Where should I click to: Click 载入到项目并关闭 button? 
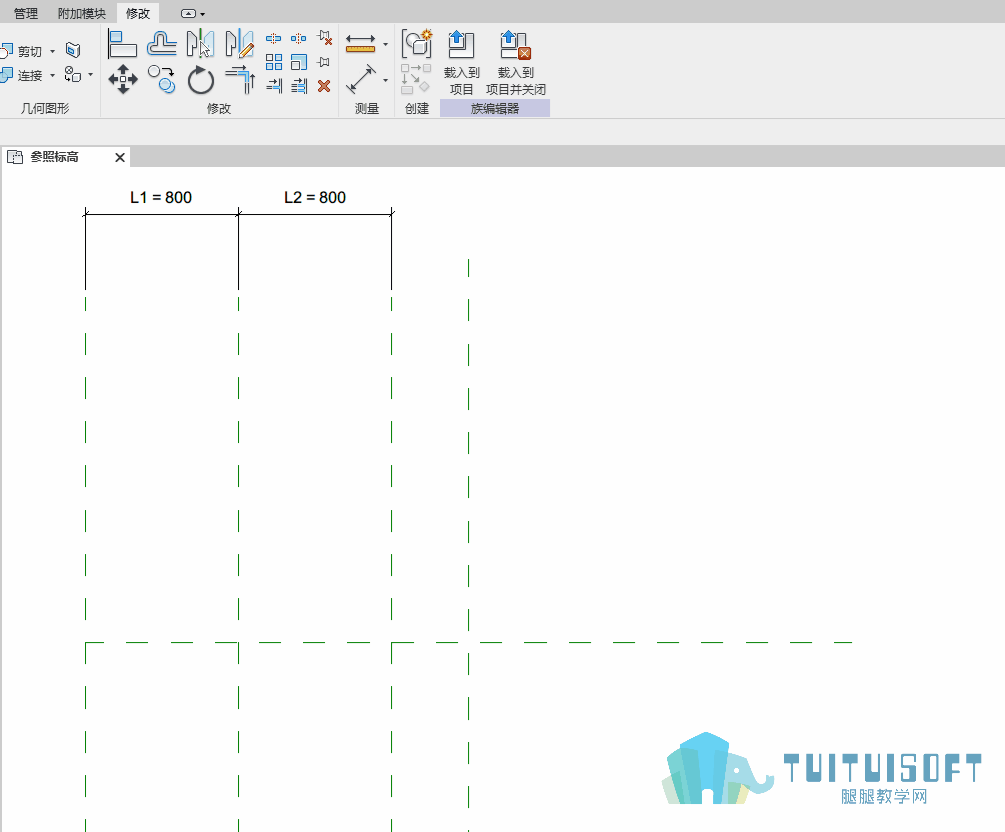(x=516, y=63)
